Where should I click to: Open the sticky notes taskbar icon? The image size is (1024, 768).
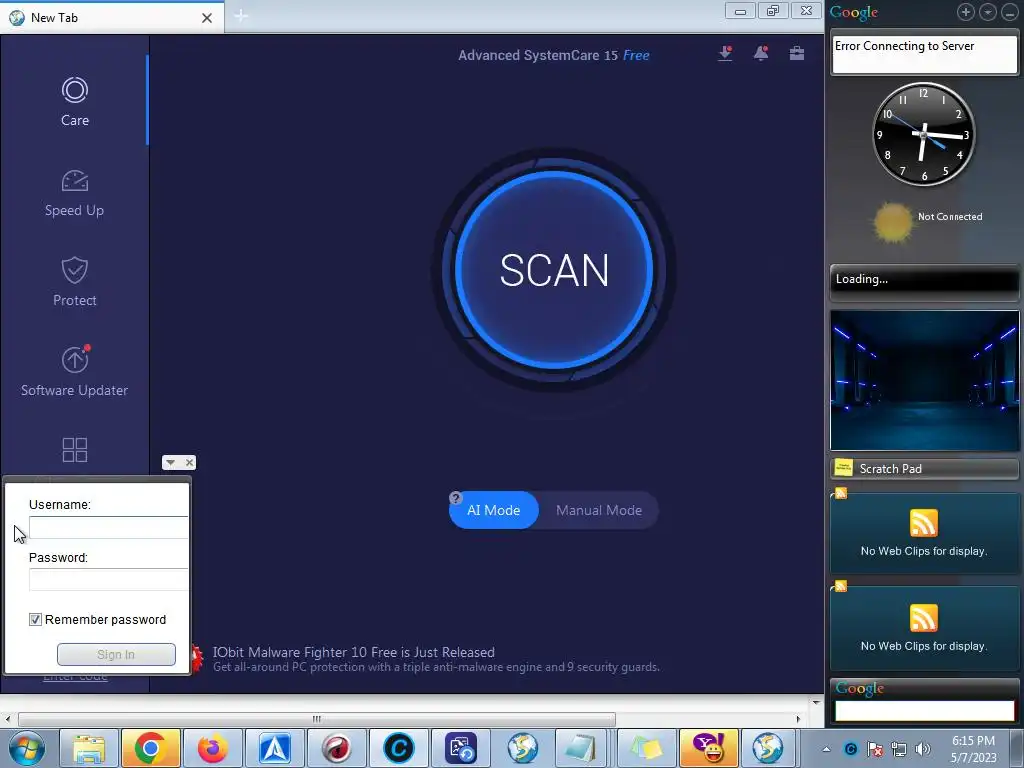pos(647,748)
